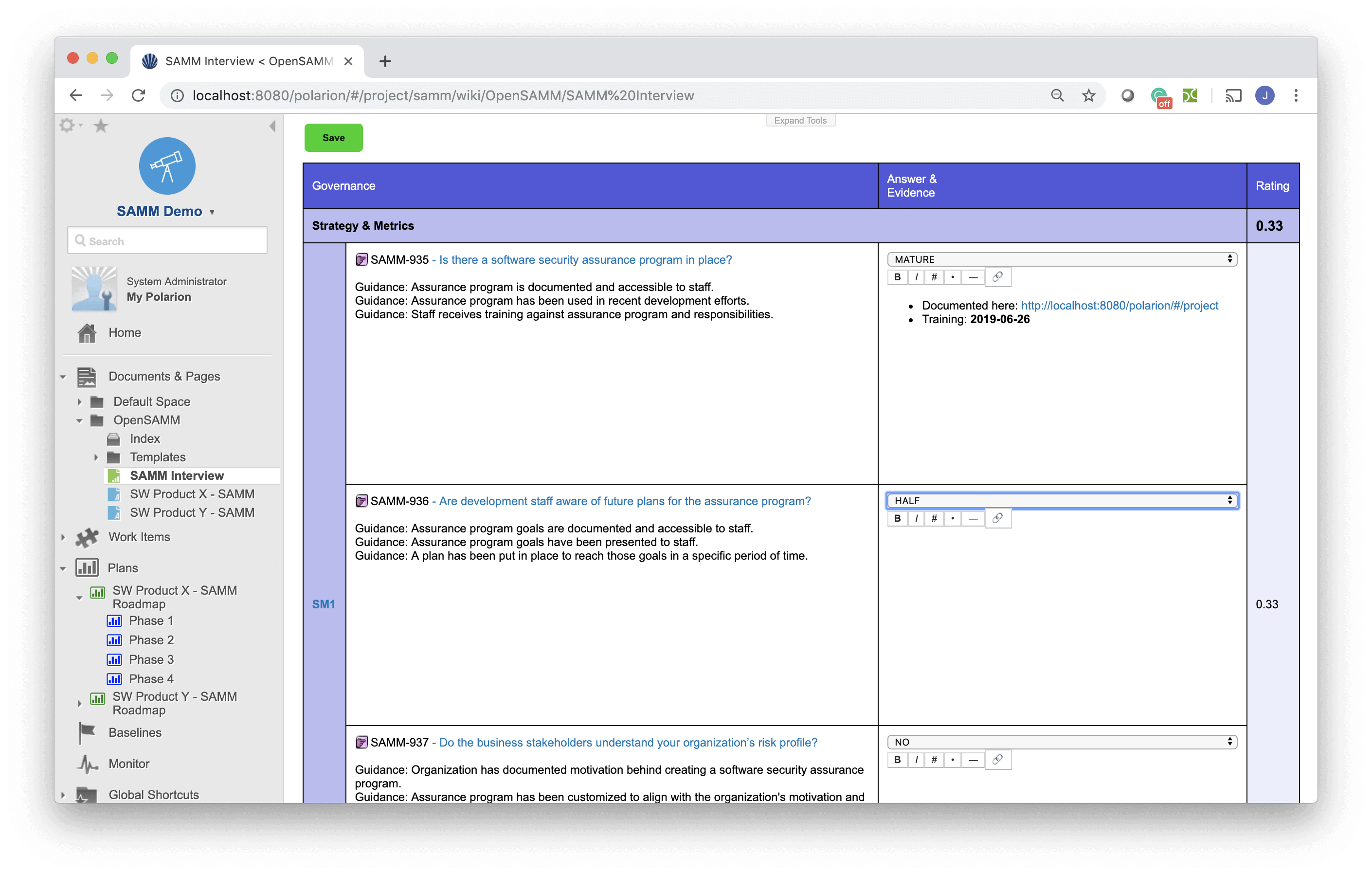Open the NO answer dropdown for SAMM-937

click(x=1062, y=742)
